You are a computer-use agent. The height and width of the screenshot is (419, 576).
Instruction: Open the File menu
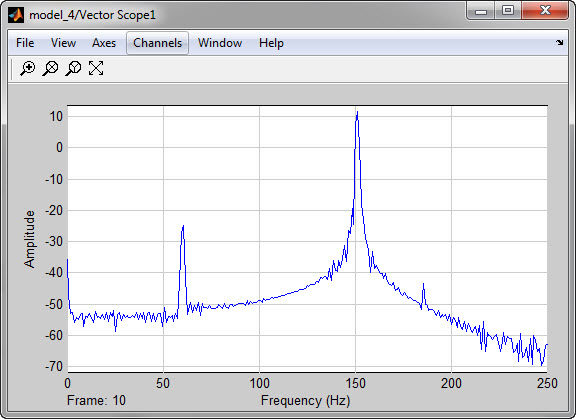pos(25,43)
